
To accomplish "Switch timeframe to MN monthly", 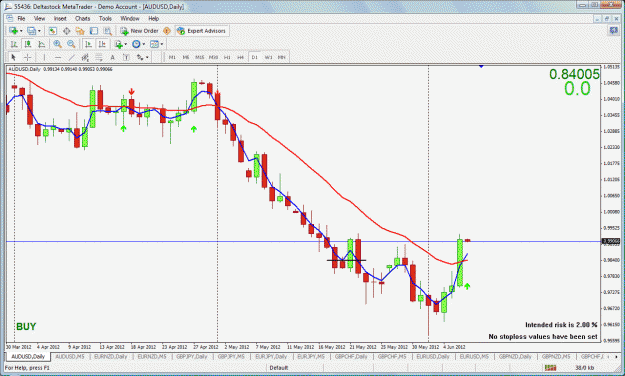I will [282, 57].
